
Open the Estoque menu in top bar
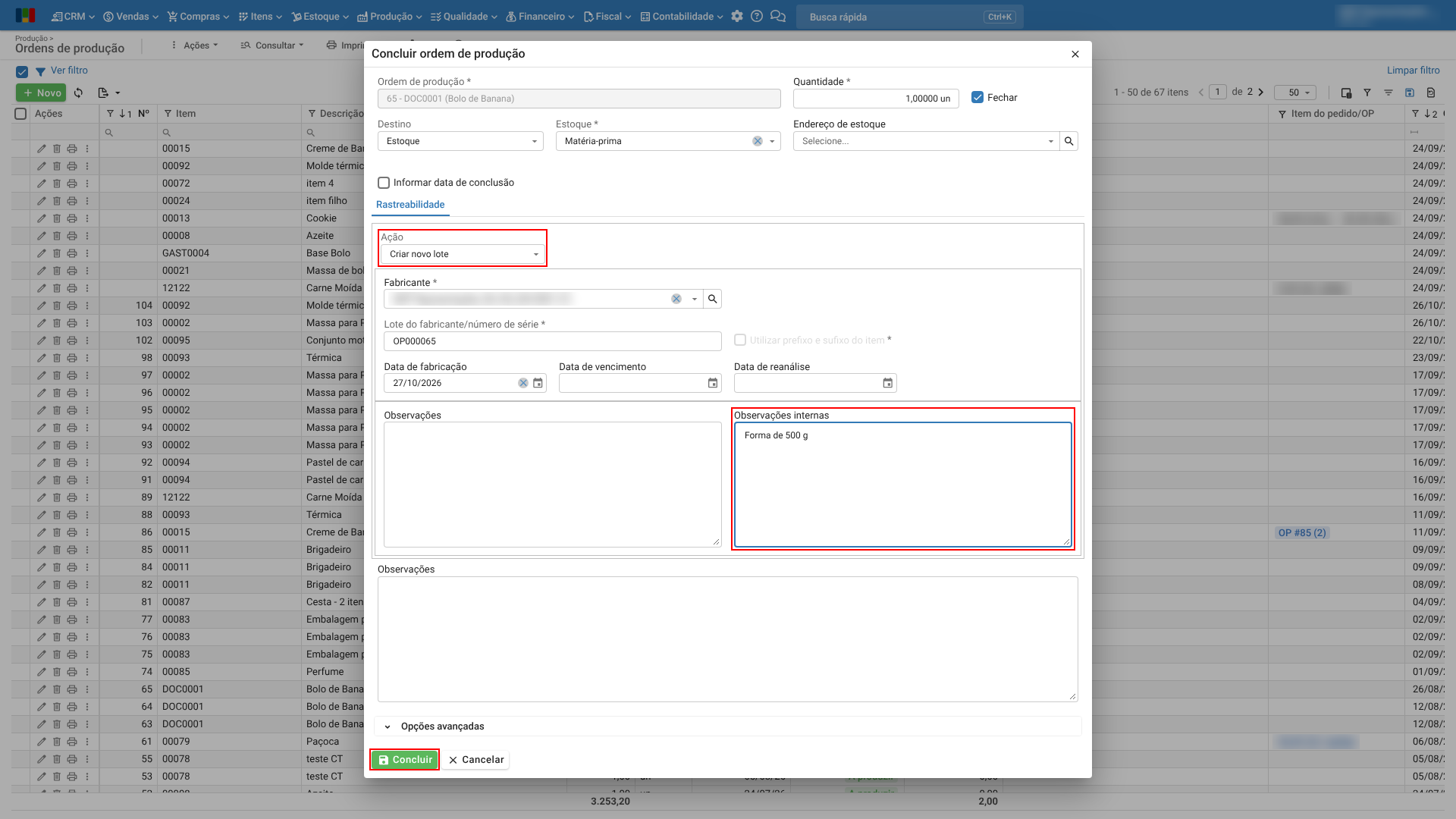(320, 16)
